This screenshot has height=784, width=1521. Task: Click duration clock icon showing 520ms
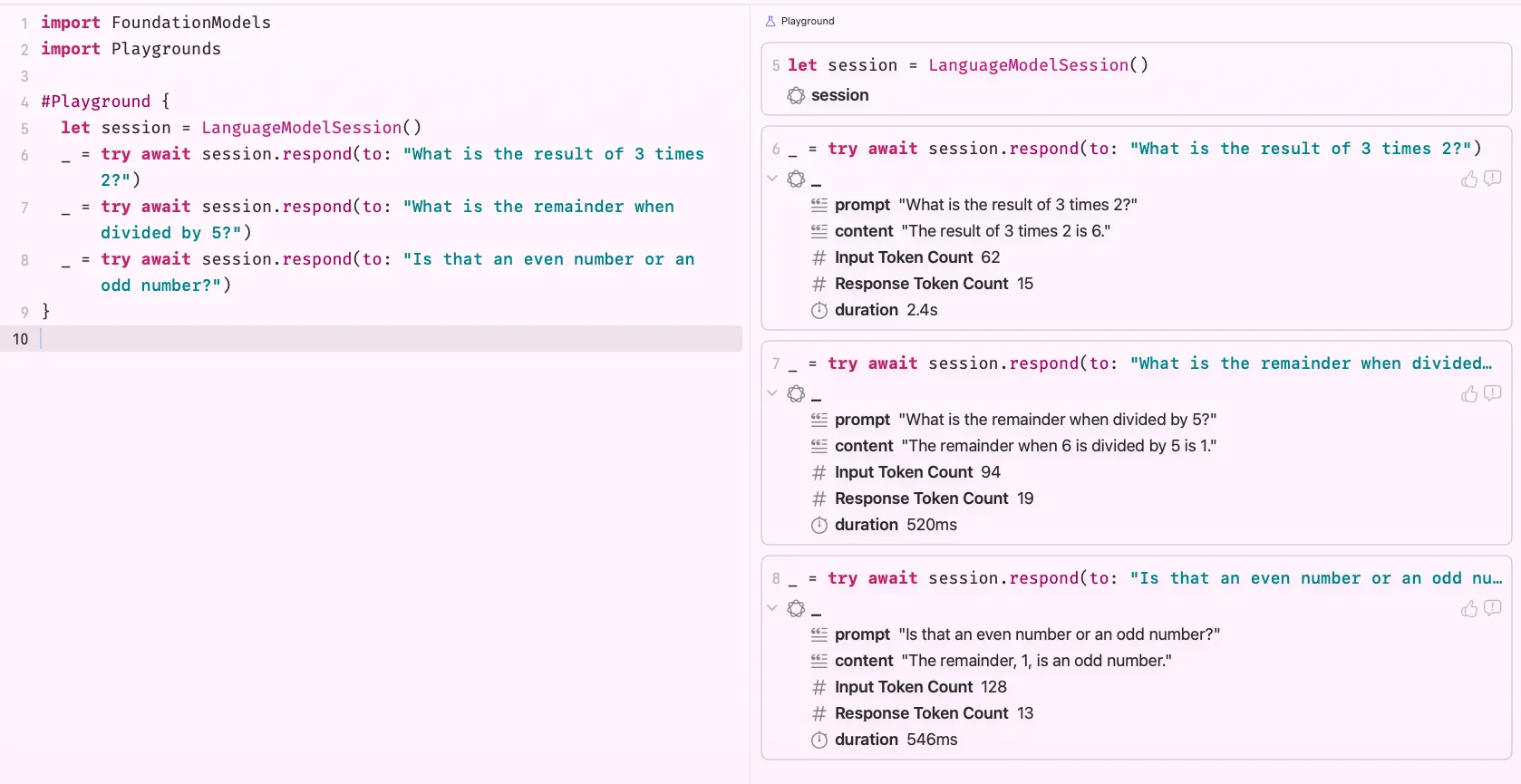819,525
